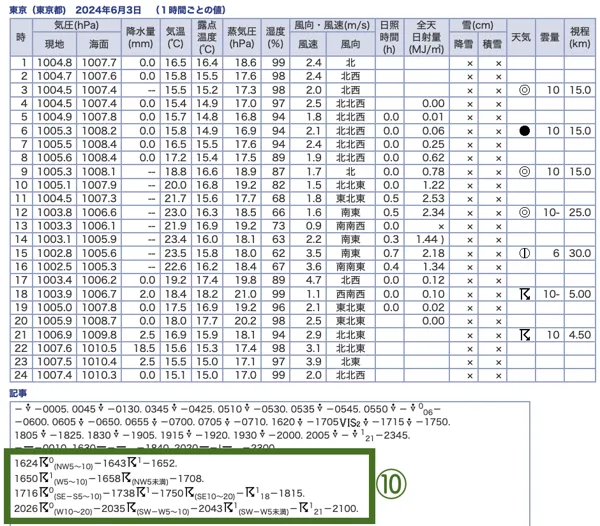The width and height of the screenshot is (600, 526).
Task: Select the 降水量 (mm) column header
Action: pyautogui.click(x=140, y=37)
